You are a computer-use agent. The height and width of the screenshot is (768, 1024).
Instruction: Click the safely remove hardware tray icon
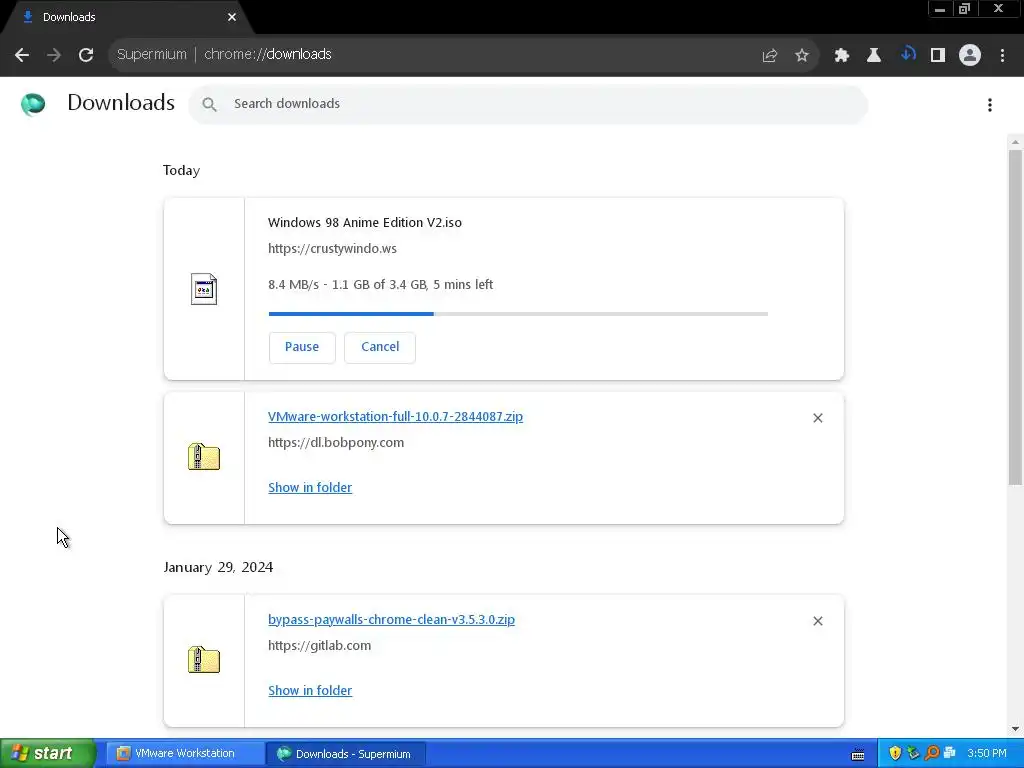click(x=914, y=754)
